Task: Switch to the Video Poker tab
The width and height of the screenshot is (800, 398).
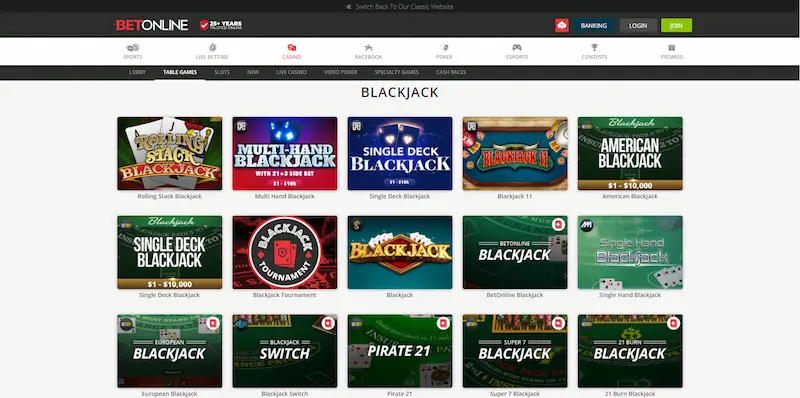Action: (340, 72)
